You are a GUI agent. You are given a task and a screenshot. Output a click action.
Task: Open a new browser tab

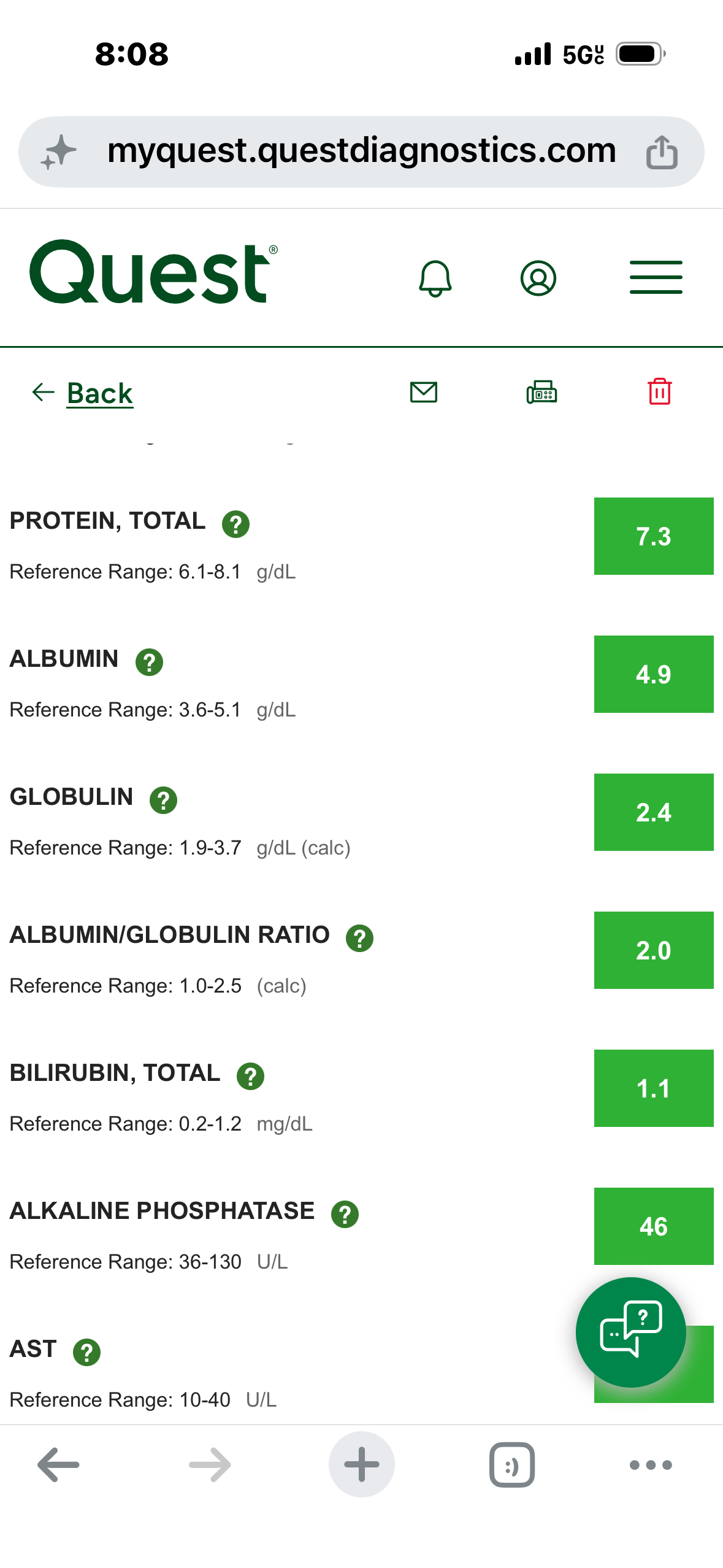361,1464
